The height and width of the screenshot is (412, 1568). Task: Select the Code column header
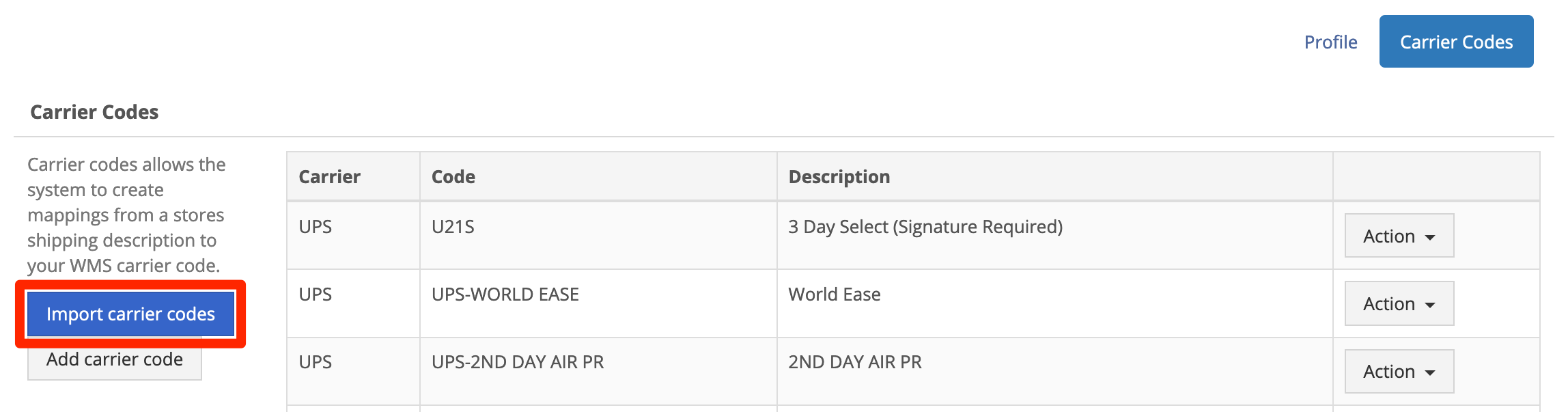tap(598, 176)
